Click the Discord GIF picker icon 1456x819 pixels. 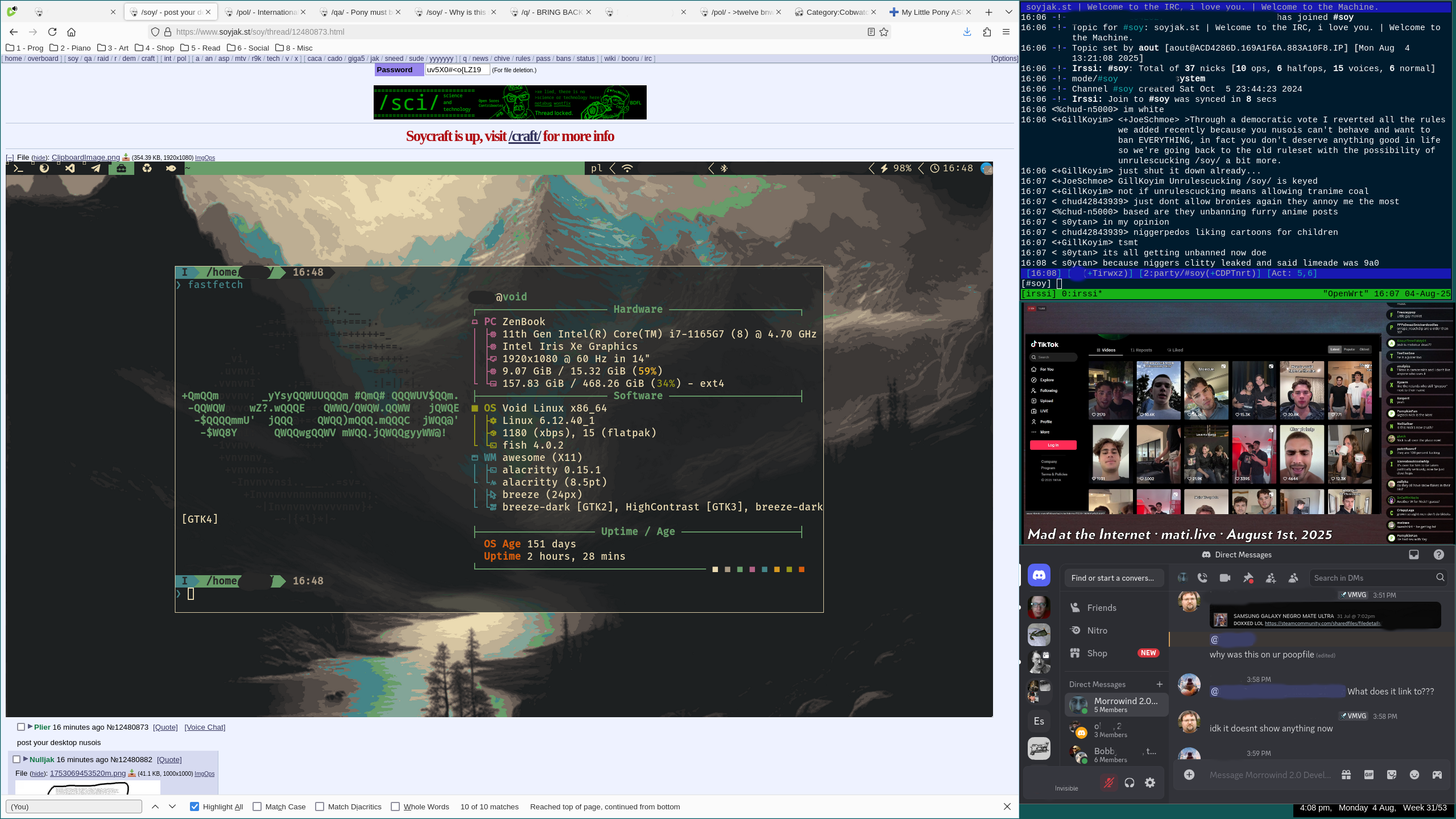point(1369,775)
